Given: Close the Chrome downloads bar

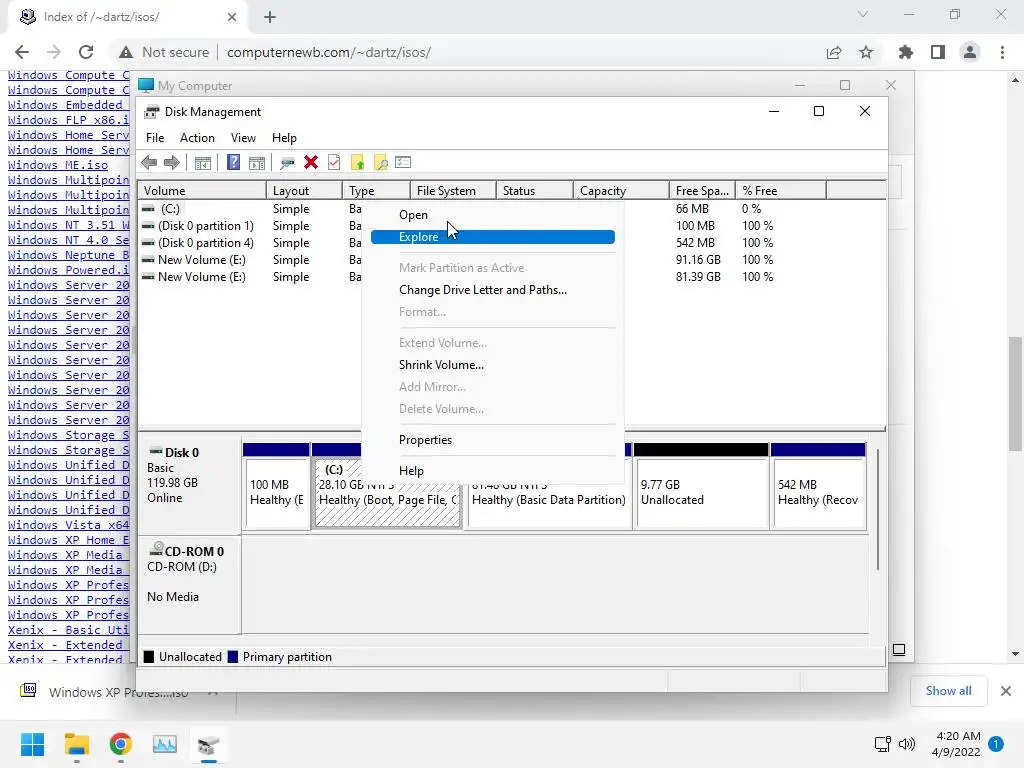Looking at the screenshot, I should pyautogui.click(x=1006, y=691).
